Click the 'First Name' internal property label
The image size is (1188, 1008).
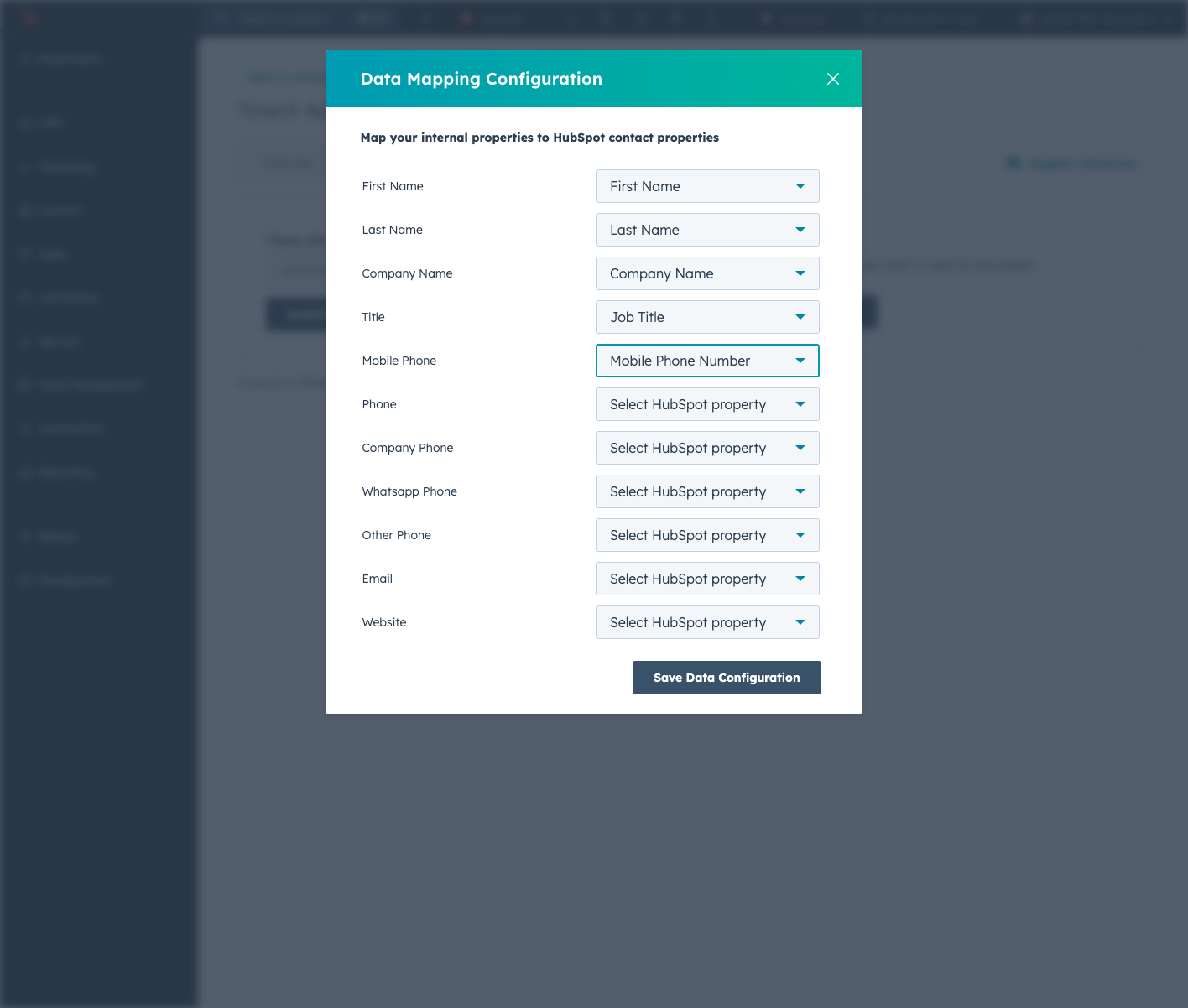[x=393, y=186]
